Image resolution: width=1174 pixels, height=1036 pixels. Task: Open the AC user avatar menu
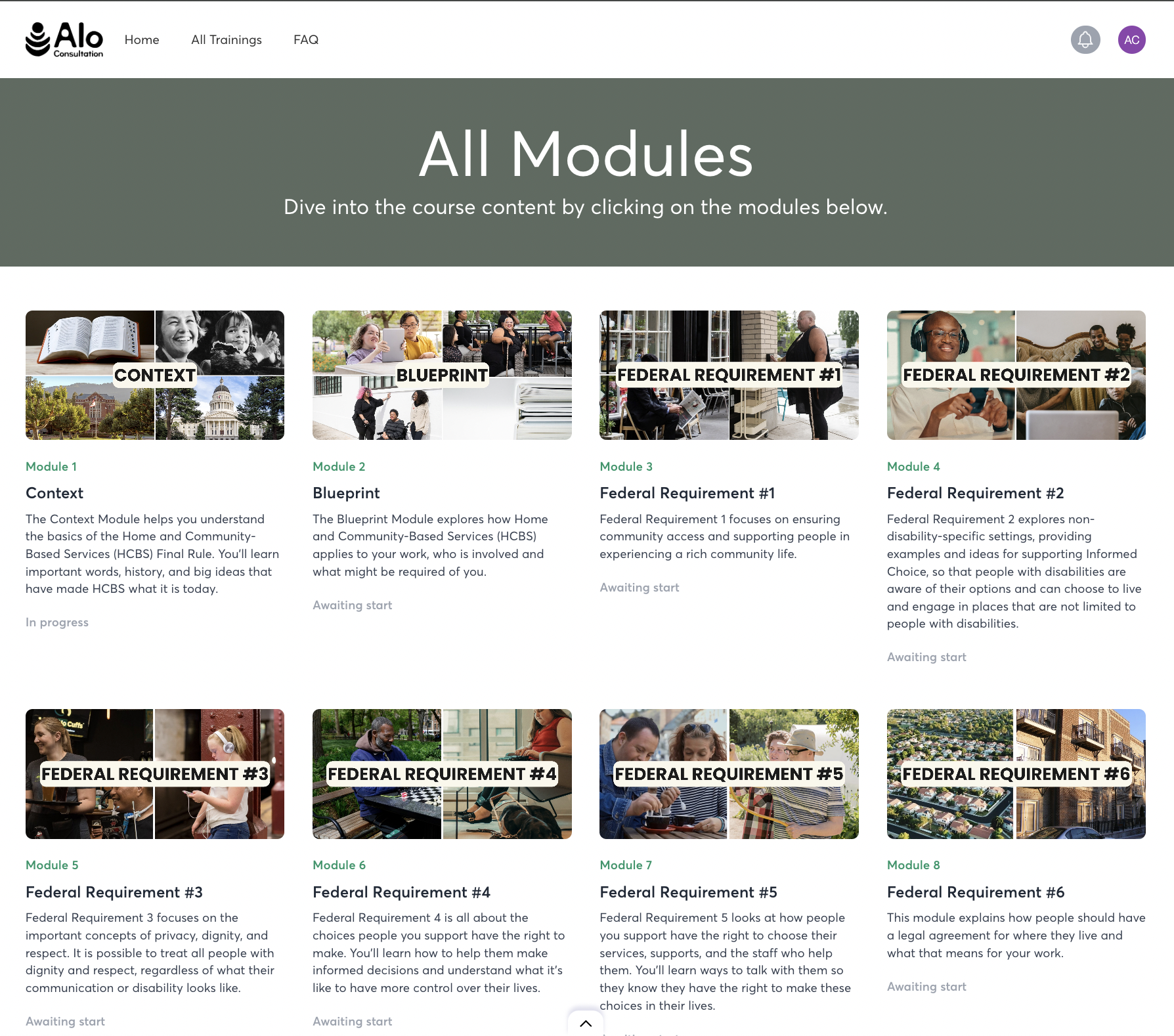tap(1132, 39)
